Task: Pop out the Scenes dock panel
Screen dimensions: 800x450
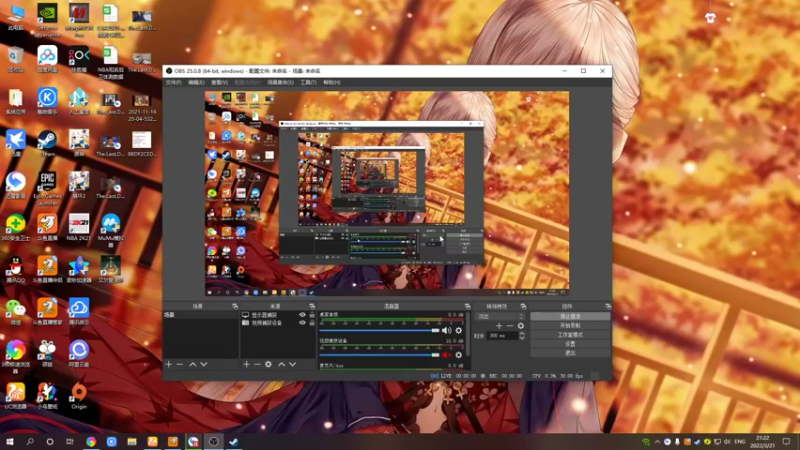Action: pos(235,306)
